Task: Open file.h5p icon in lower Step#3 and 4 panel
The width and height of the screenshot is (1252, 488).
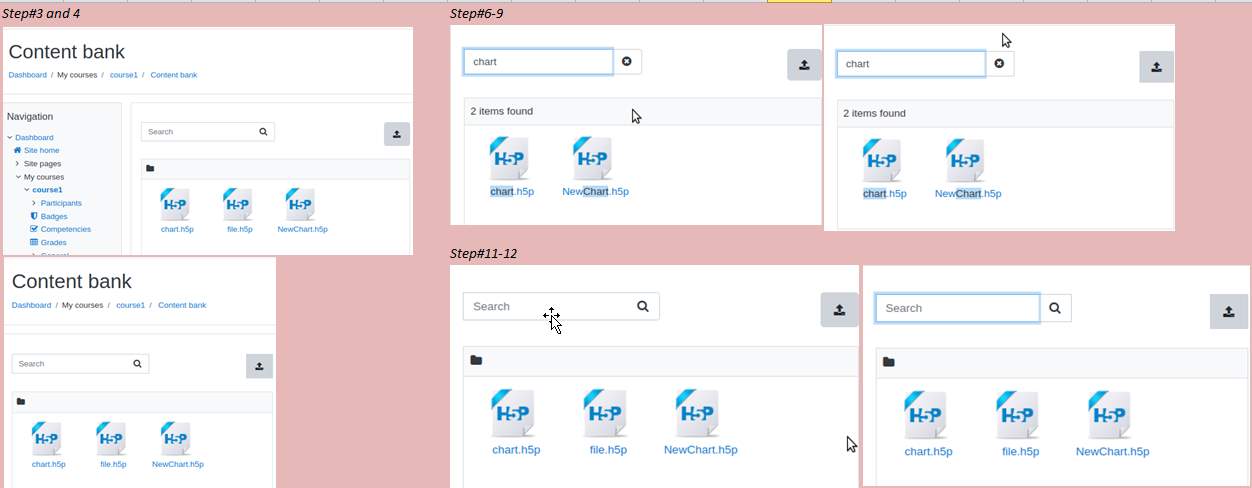Action: point(111,439)
